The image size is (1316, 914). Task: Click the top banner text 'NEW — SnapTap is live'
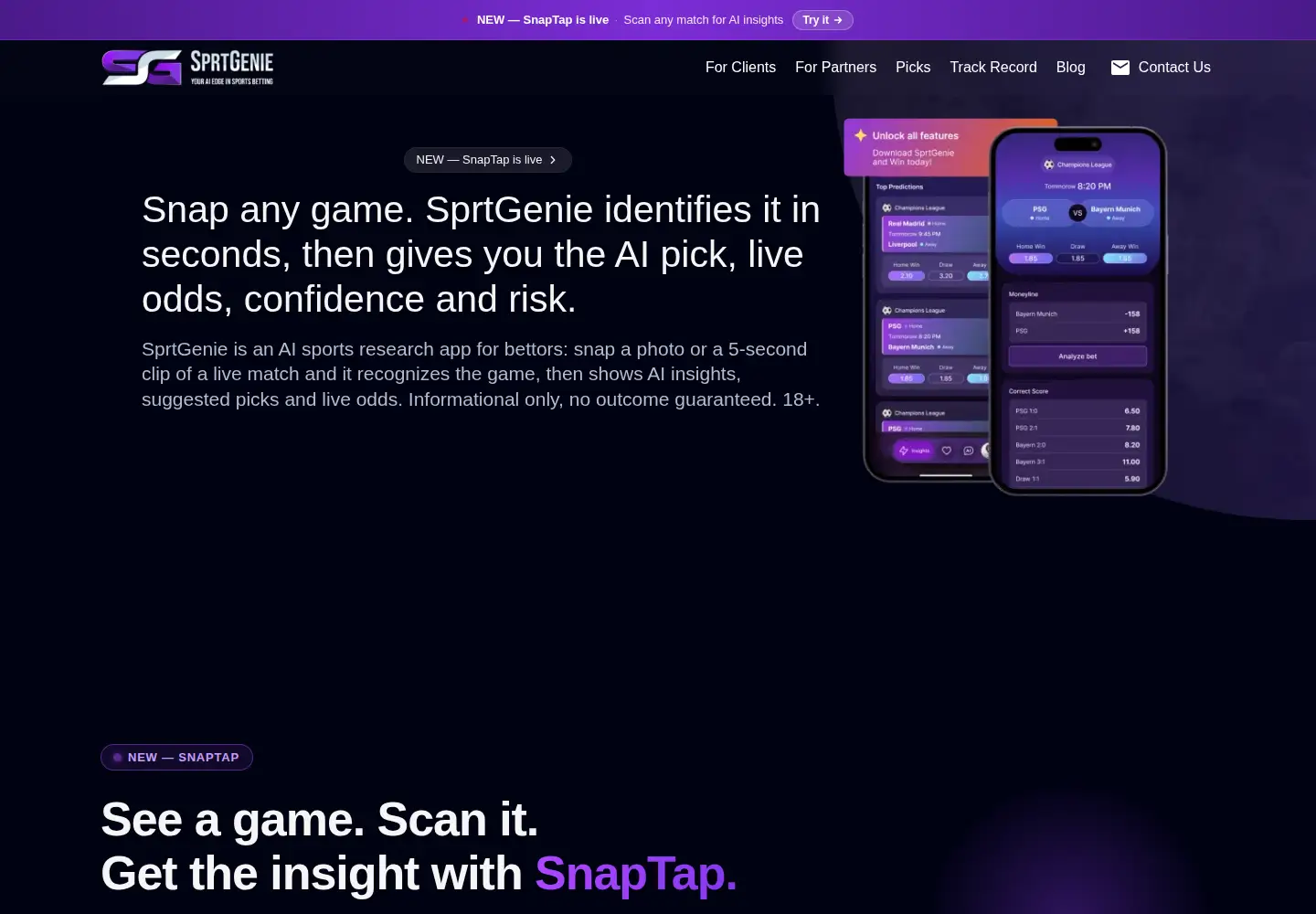[543, 20]
